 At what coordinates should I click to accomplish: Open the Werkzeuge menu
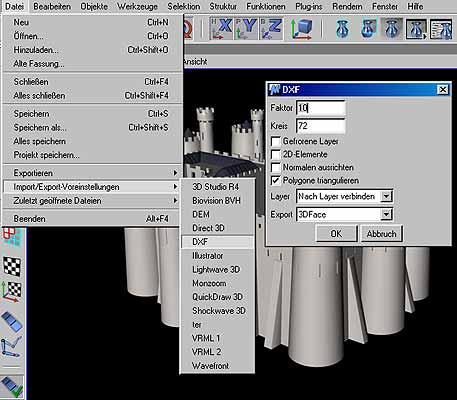138,6
